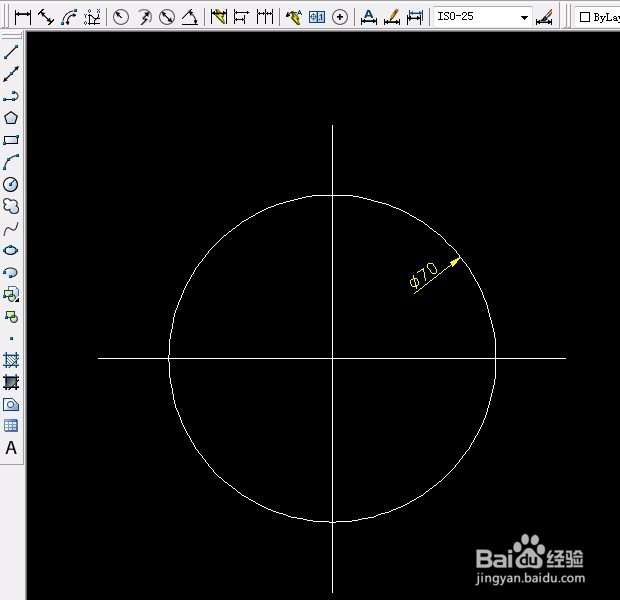Select the Line draw tool
Viewport: 620px width, 600px height.
[x=11, y=52]
